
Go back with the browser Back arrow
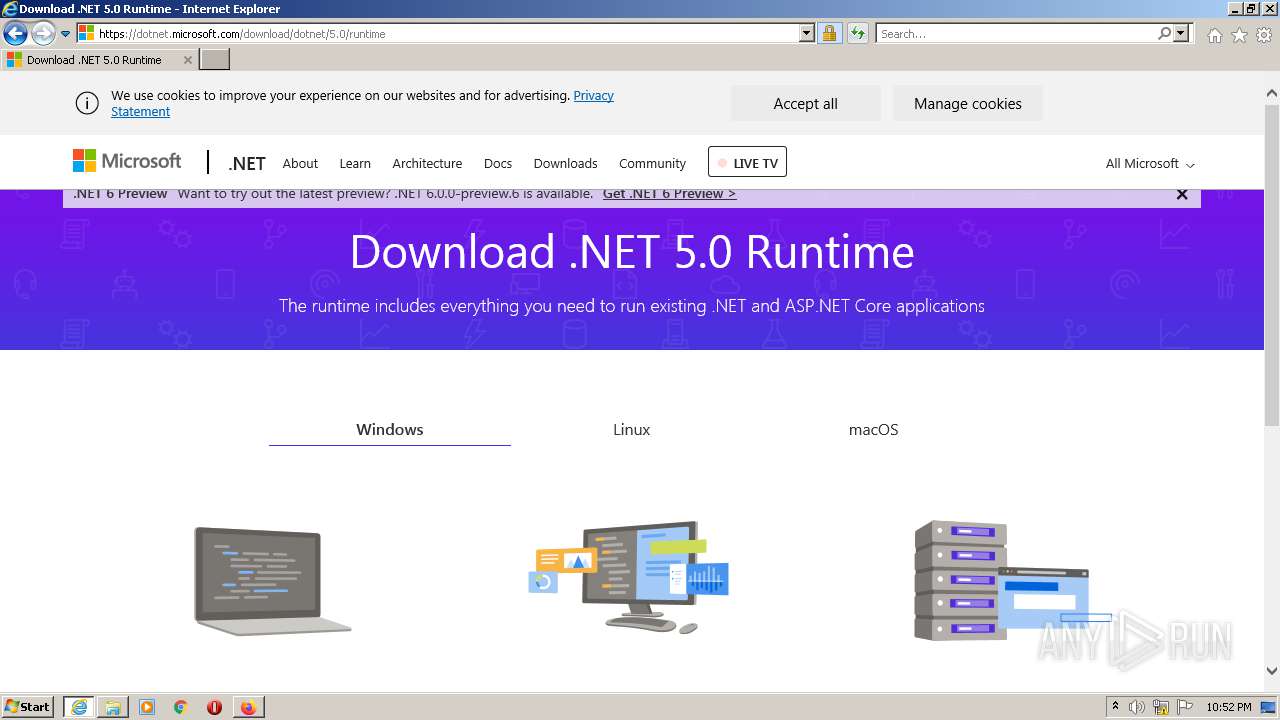pos(14,34)
